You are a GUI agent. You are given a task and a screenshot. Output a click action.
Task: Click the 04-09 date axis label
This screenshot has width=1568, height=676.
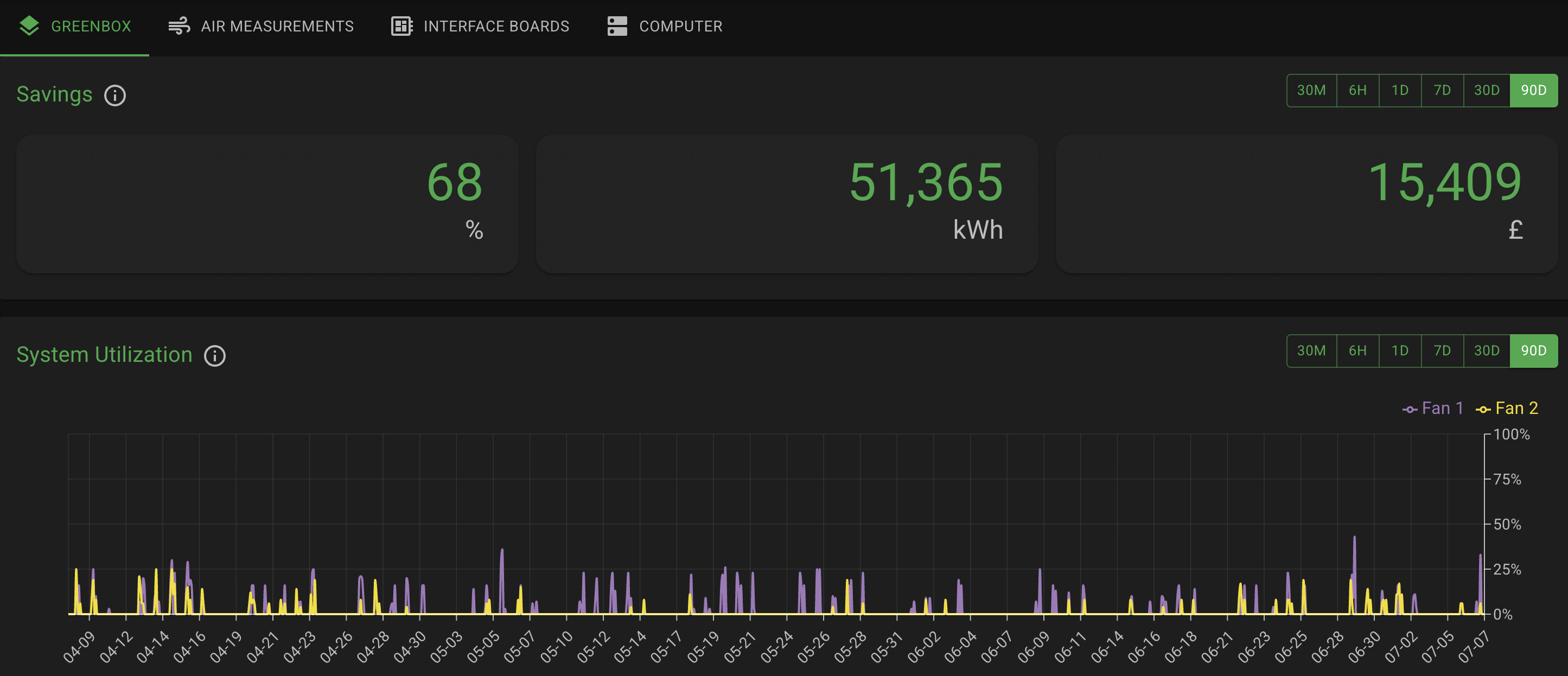[80, 647]
